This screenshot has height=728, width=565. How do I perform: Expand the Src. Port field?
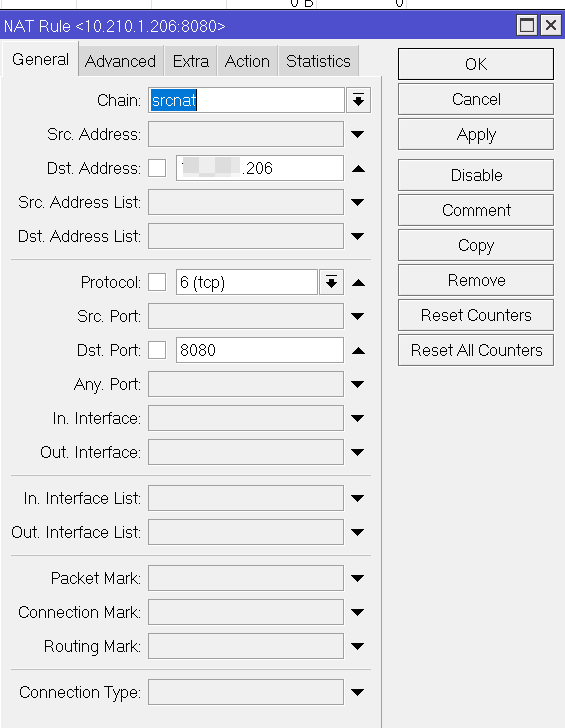357,317
